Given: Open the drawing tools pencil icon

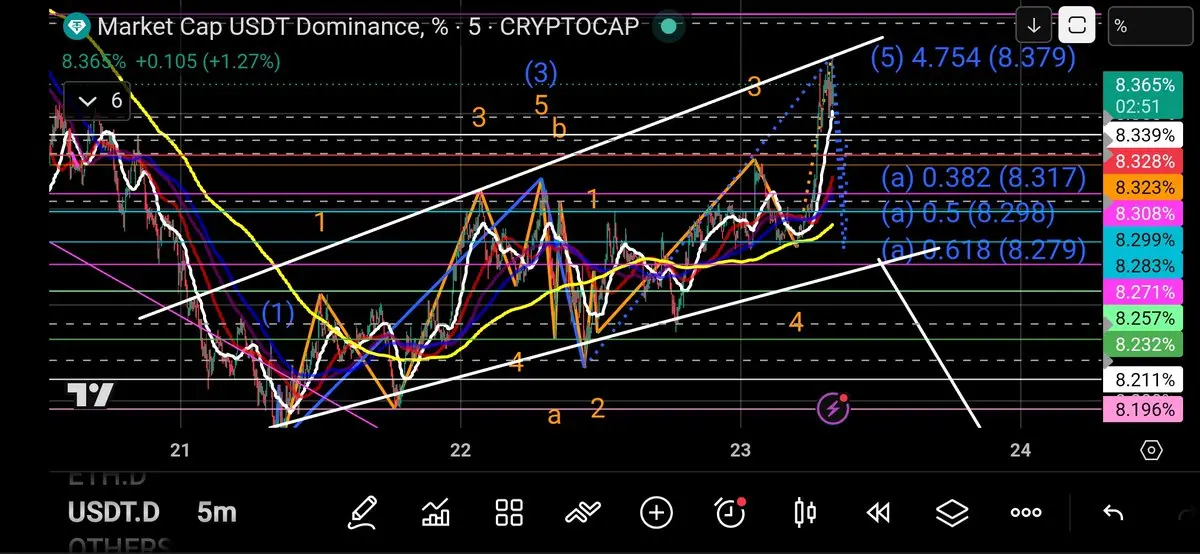Looking at the screenshot, I should [362, 513].
